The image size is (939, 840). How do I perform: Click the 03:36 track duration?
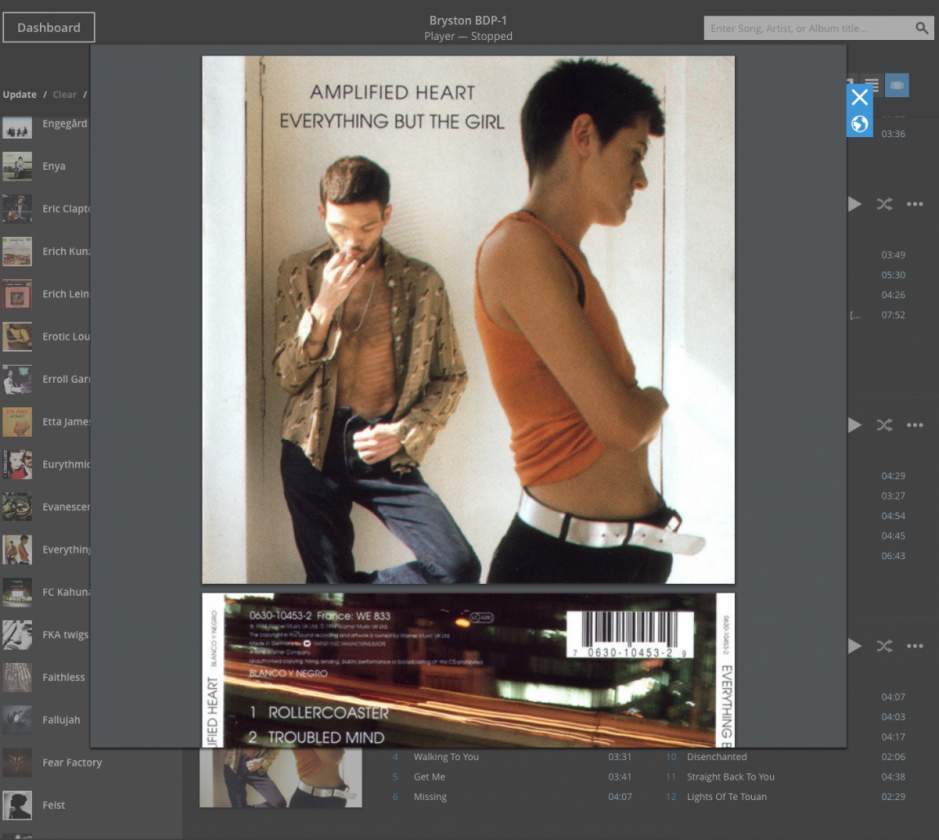(893, 134)
